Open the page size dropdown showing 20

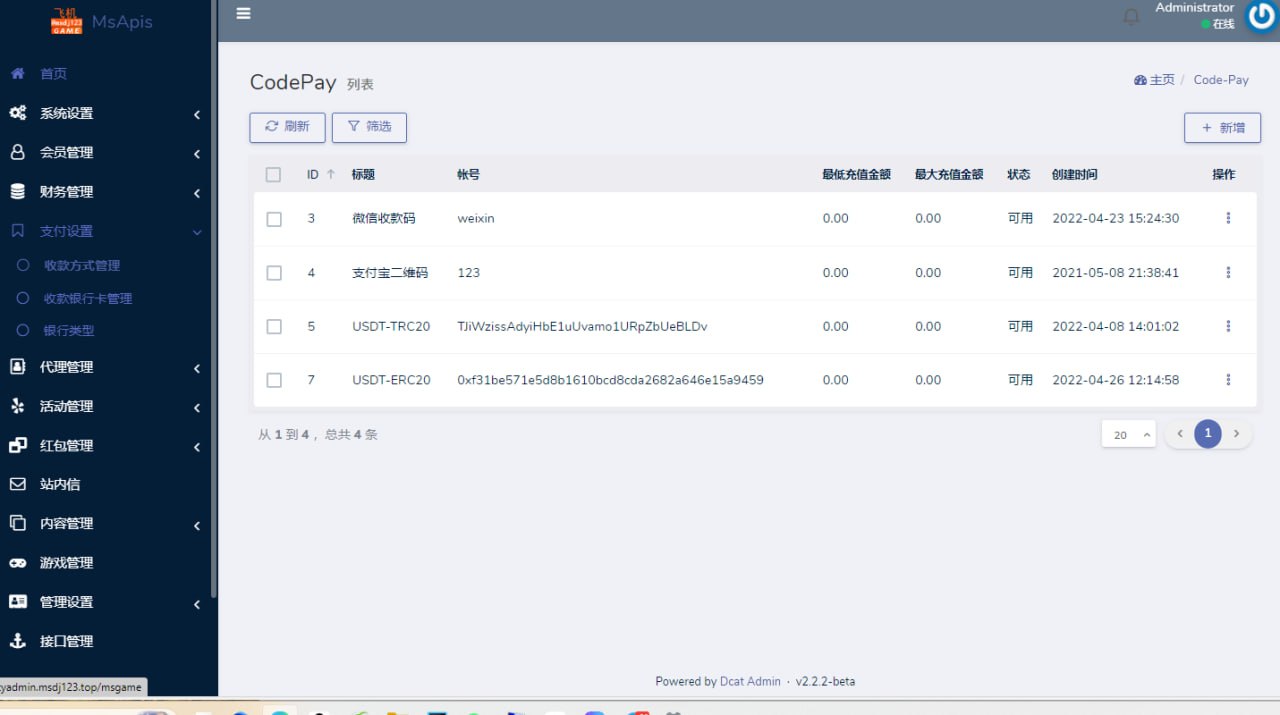tap(1128, 434)
